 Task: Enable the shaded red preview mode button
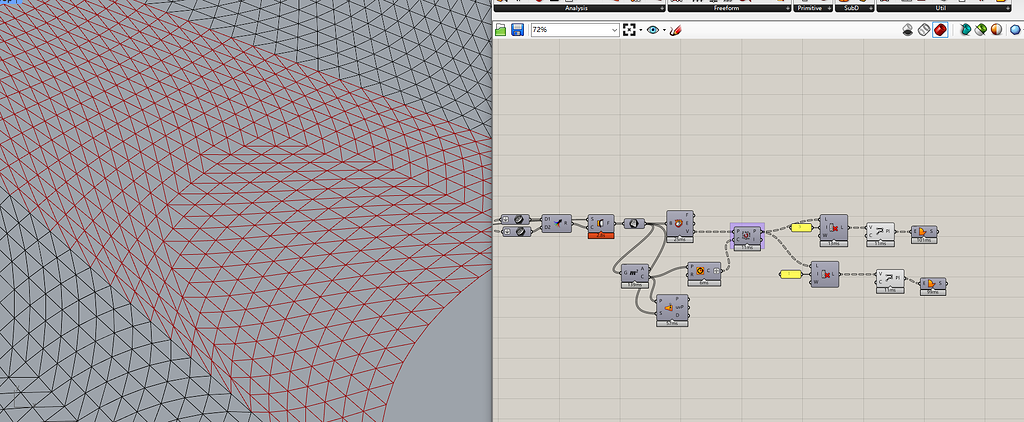pyautogui.click(x=940, y=30)
